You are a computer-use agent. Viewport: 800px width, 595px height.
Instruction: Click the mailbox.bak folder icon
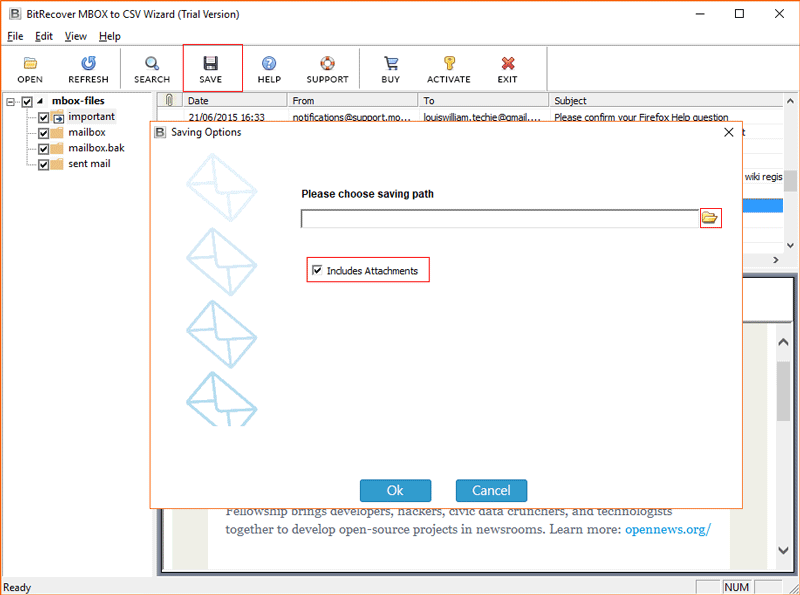pyautogui.click(x=57, y=148)
